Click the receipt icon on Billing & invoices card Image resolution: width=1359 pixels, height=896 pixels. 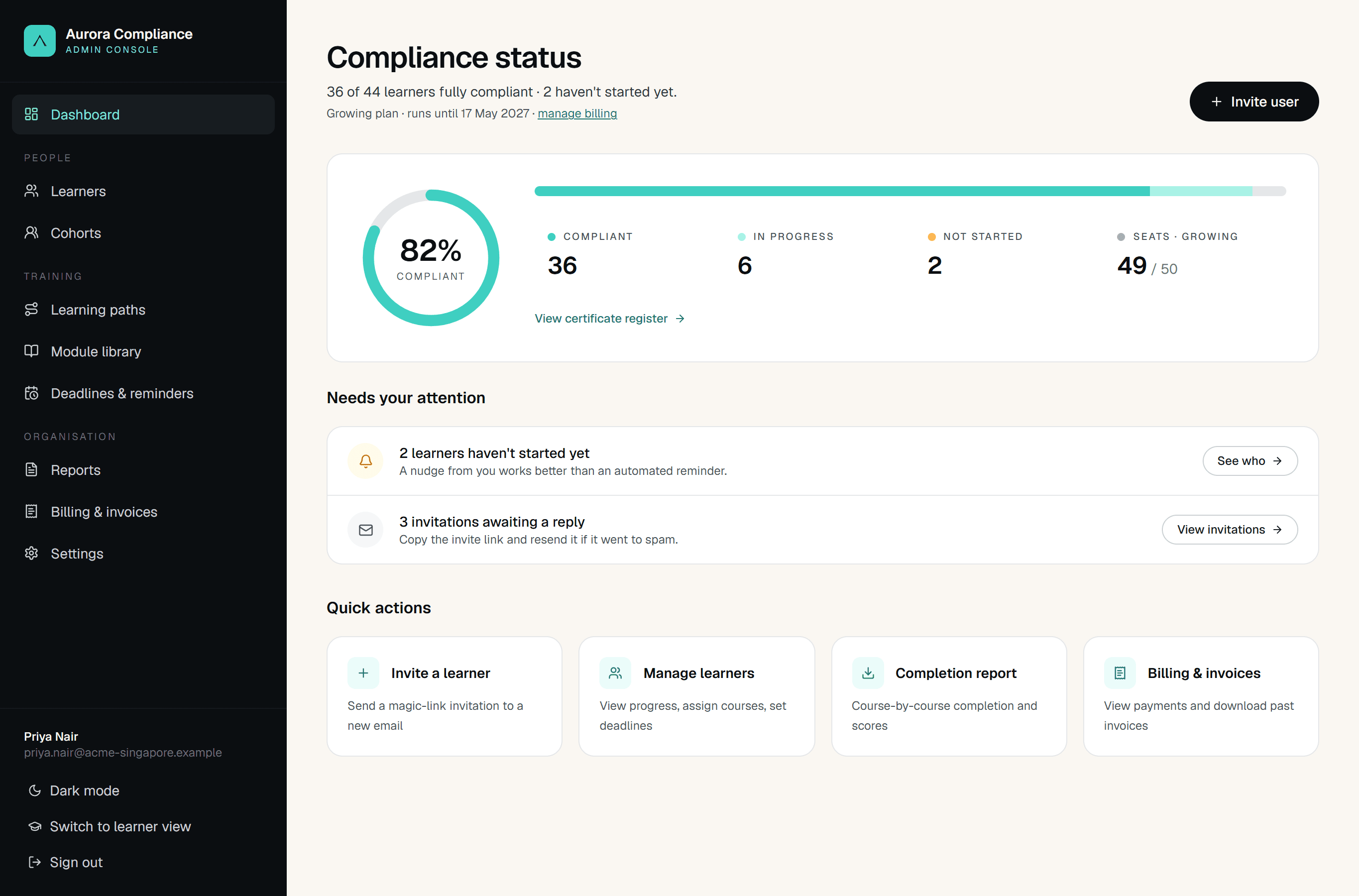pyautogui.click(x=1120, y=673)
